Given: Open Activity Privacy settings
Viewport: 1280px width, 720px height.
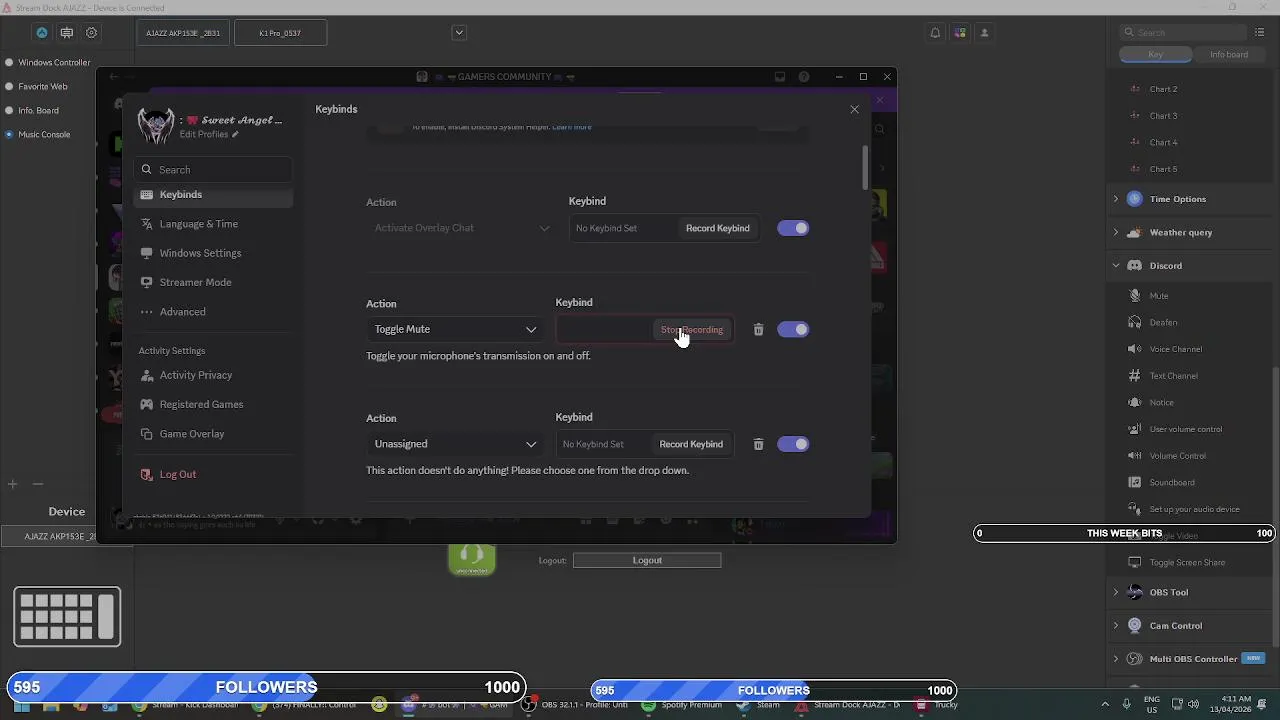Looking at the screenshot, I should point(212,375).
